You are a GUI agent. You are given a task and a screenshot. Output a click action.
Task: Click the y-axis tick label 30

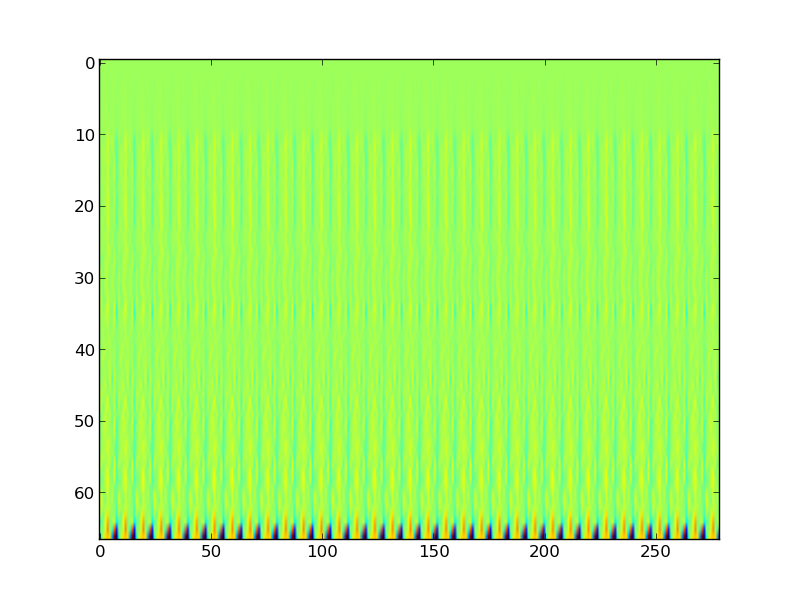(x=85, y=278)
